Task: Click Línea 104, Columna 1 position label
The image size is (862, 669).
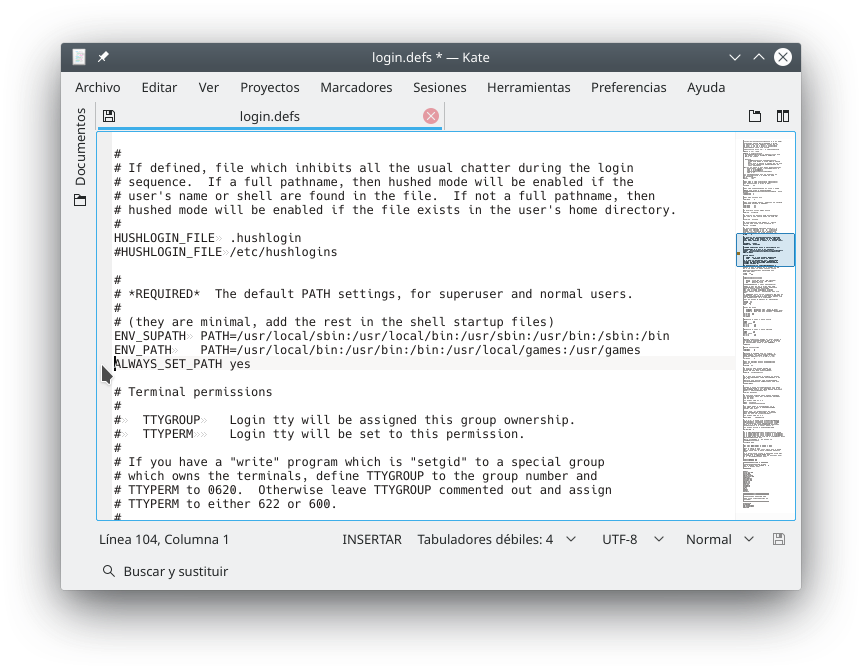Action: pyautogui.click(x=164, y=539)
